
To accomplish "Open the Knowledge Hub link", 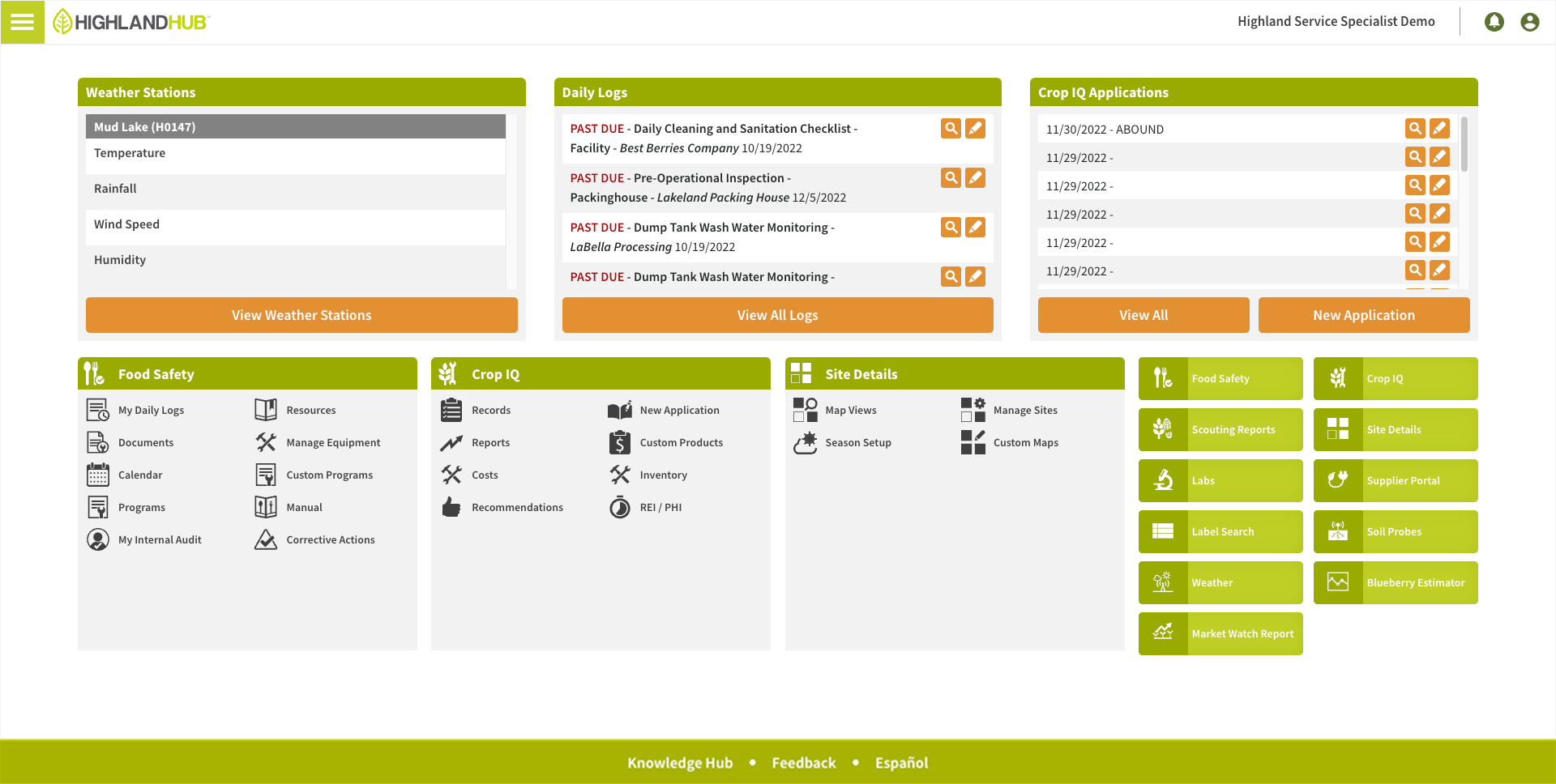I will point(679,762).
